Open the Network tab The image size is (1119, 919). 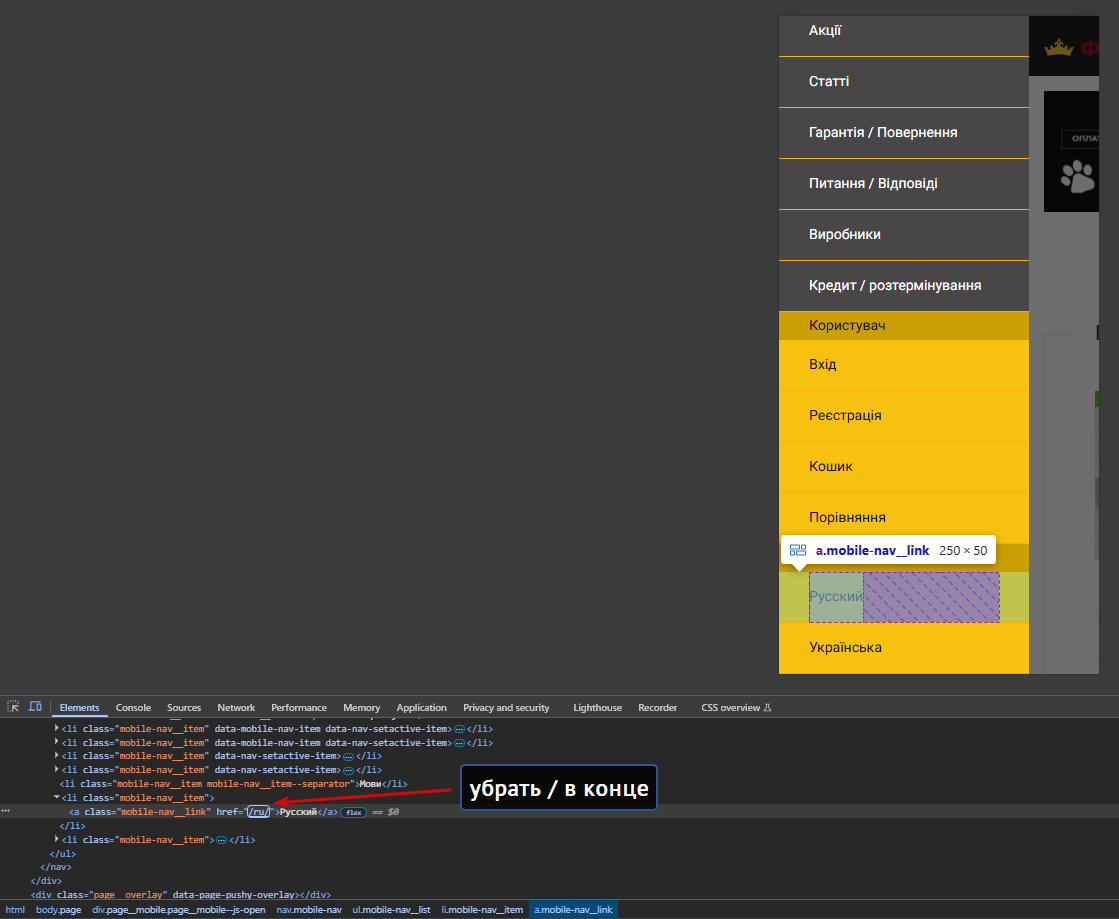click(236, 708)
